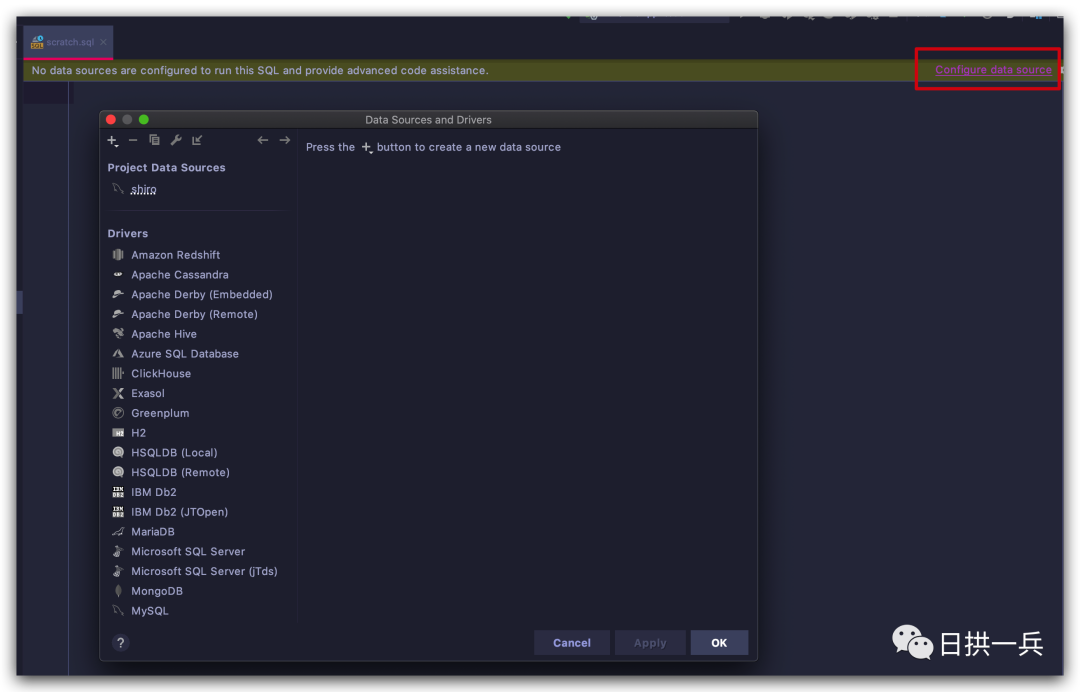The width and height of the screenshot is (1080, 692).
Task: Click the Amazon Redshift icon
Action: click(118, 255)
